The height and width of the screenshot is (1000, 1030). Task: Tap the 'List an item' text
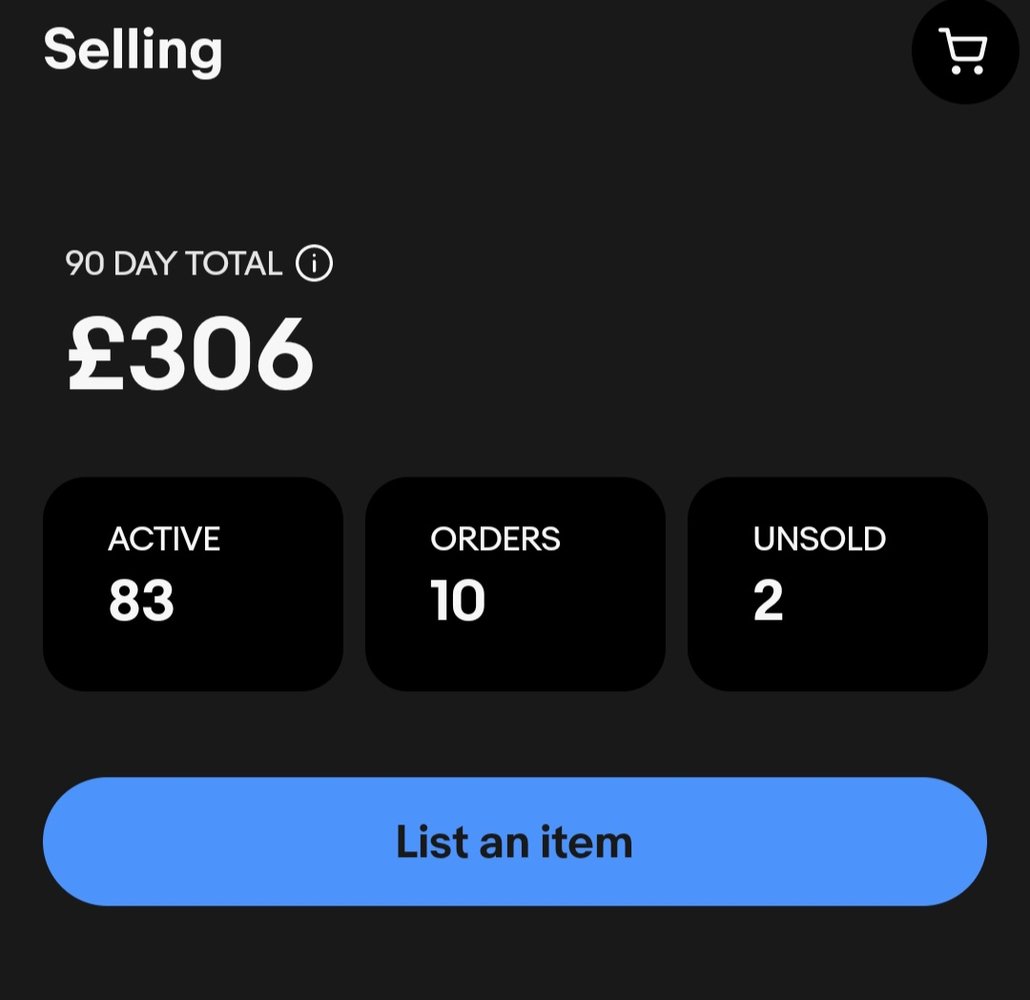pyautogui.click(x=514, y=842)
